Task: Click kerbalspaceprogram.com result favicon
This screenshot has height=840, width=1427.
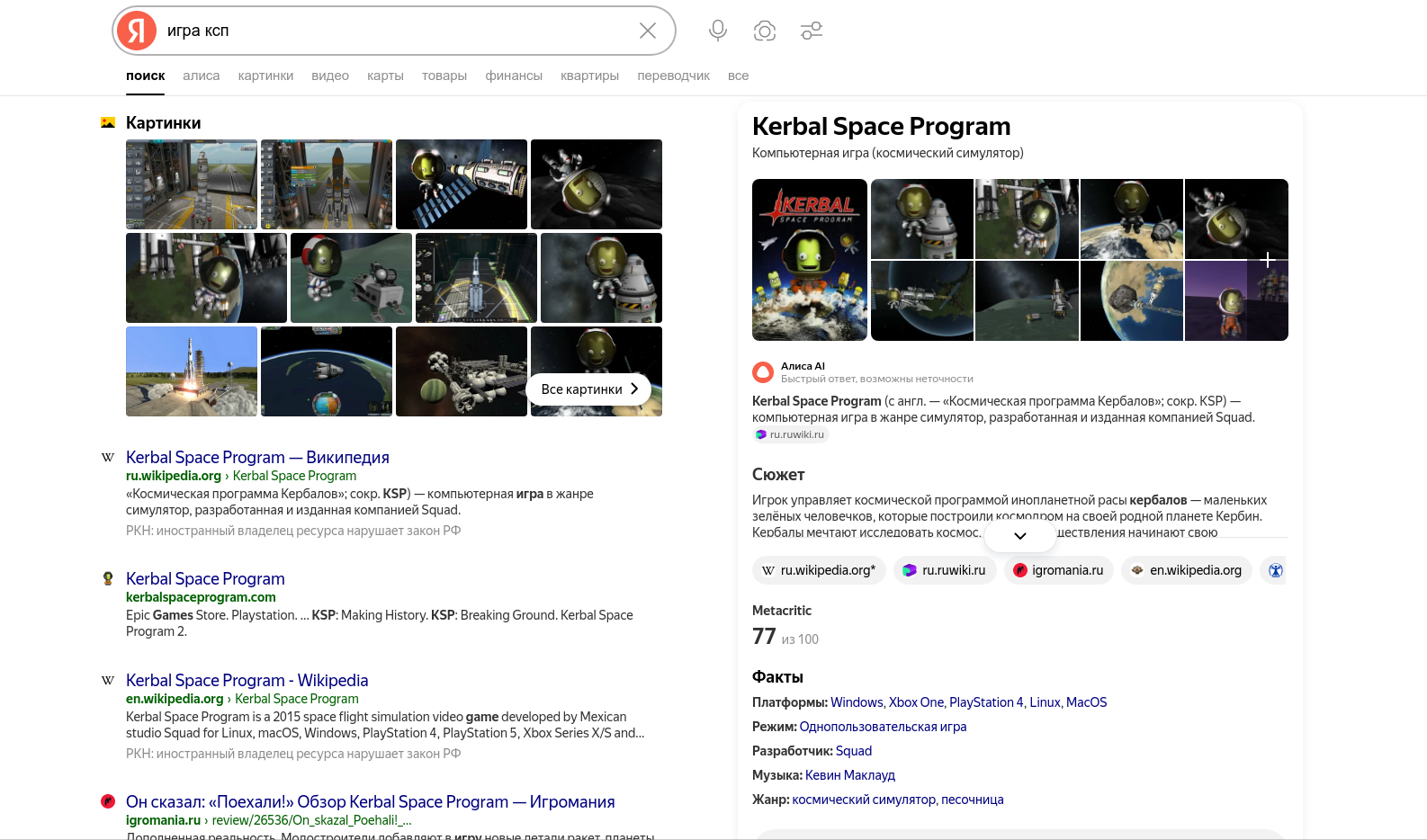Action: [108, 578]
